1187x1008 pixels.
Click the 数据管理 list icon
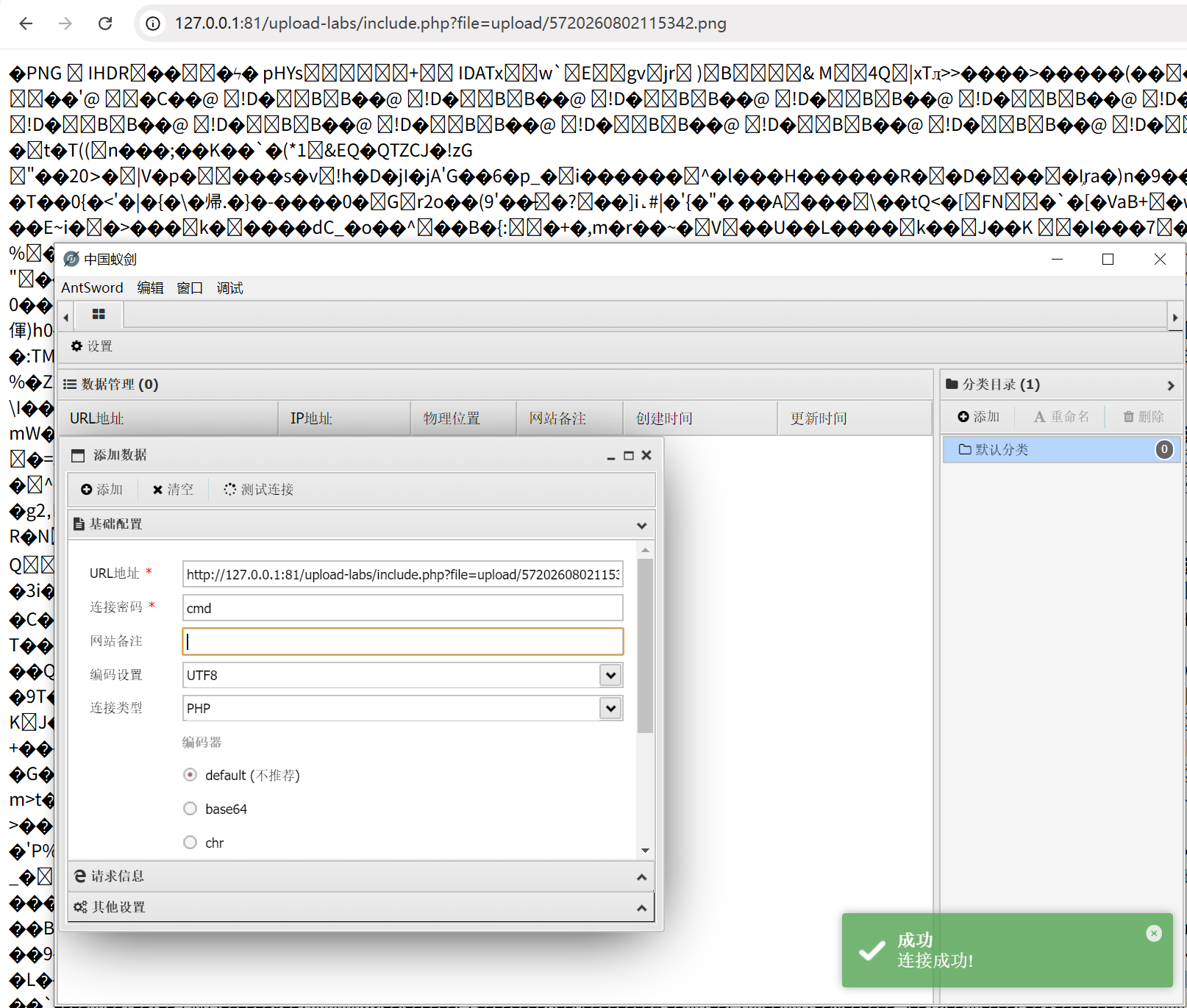pyautogui.click(x=70, y=384)
